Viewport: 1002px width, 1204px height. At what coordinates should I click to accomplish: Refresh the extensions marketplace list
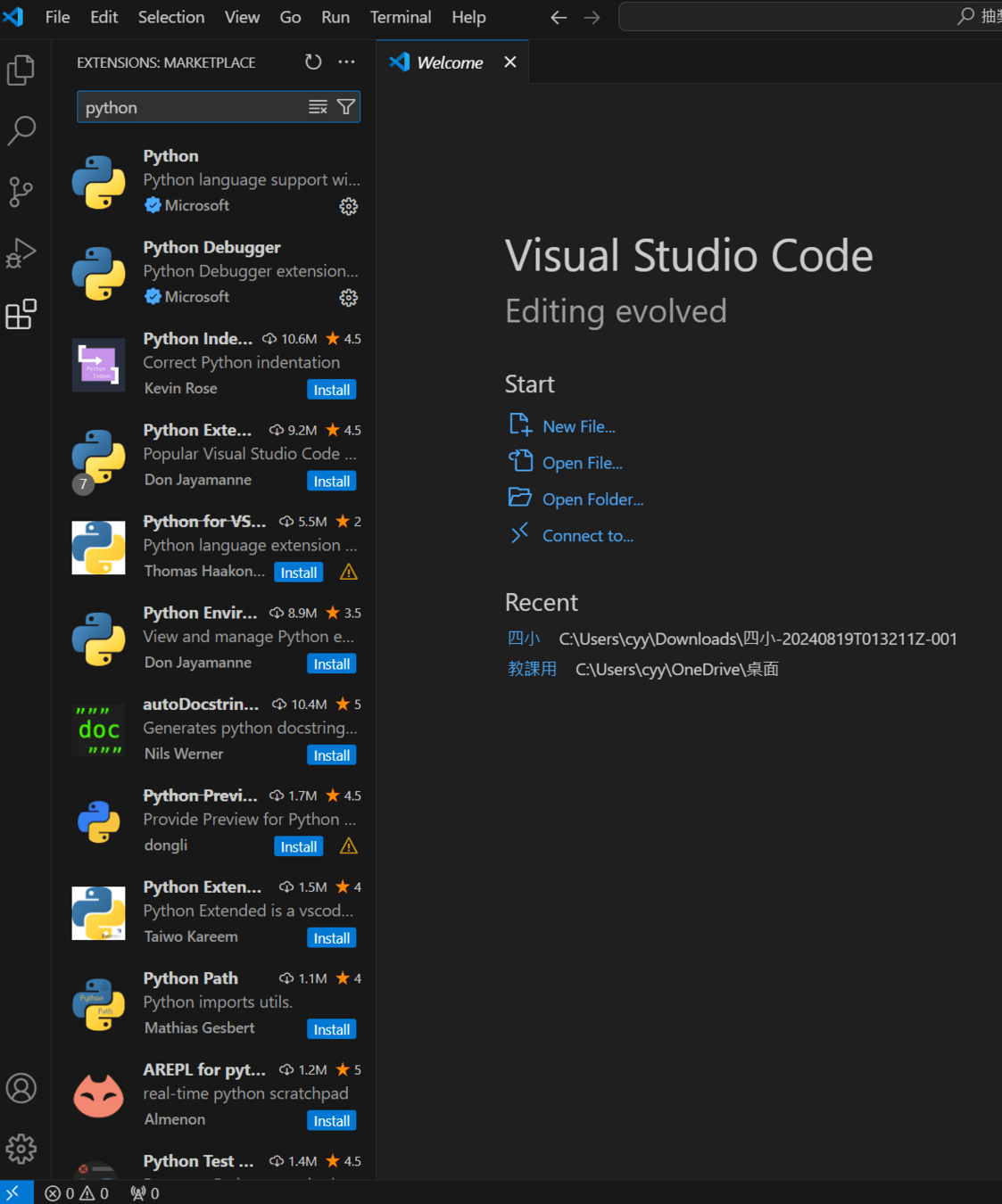(313, 62)
